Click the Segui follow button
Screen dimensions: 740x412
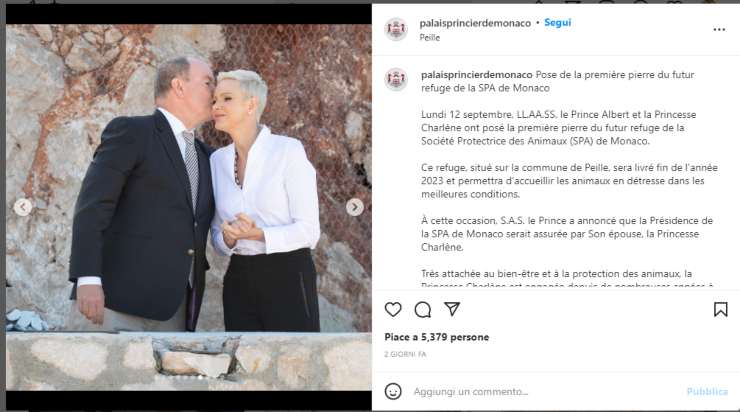(x=557, y=23)
